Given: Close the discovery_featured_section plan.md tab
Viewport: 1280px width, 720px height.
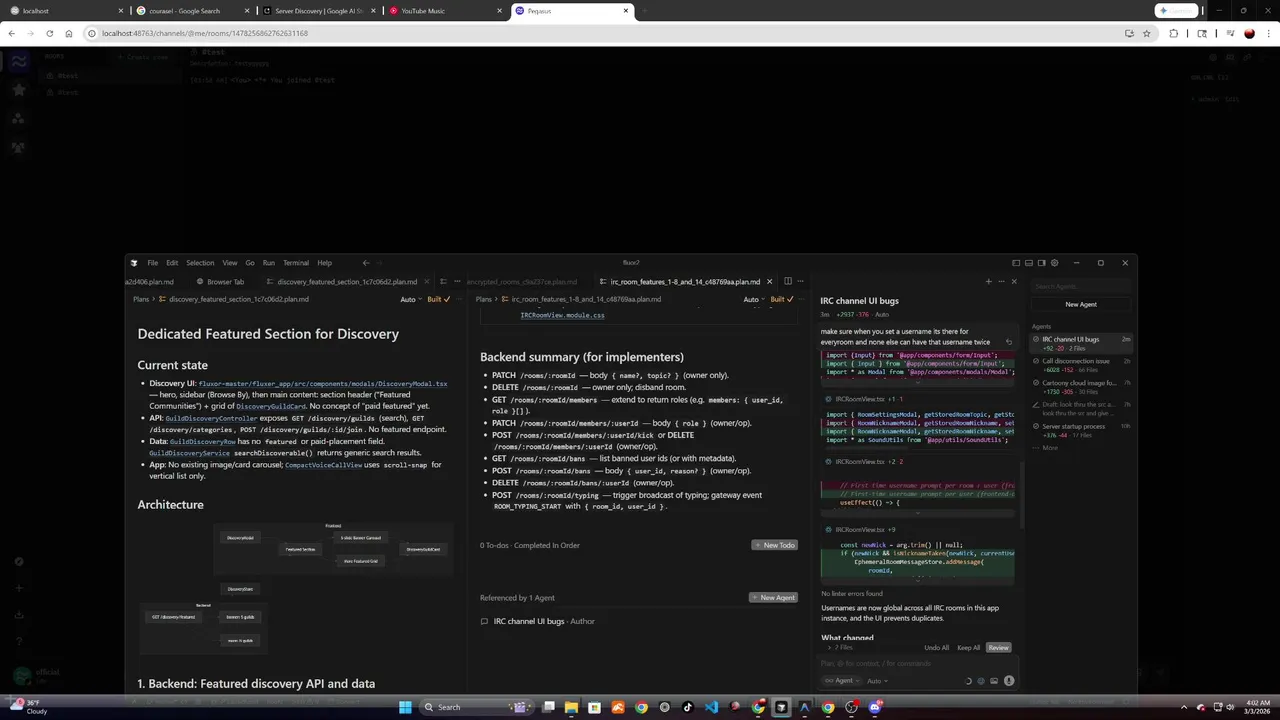Looking at the screenshot, I should pos(428,282).
